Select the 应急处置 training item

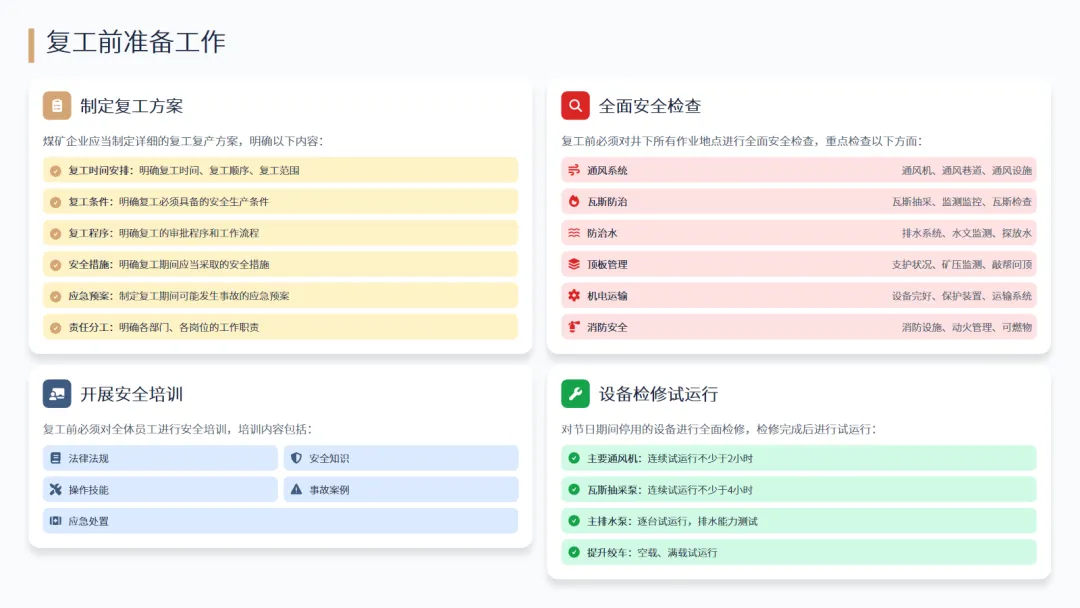[280, 521]
